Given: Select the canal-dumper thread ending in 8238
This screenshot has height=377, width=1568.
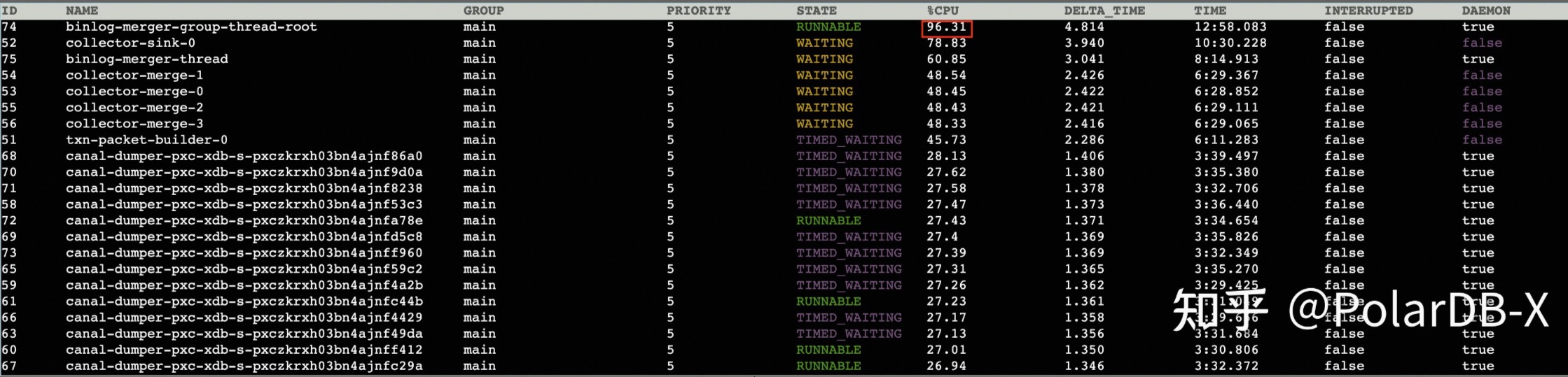Looking at the screenshot, I should [x=244, y=188].
